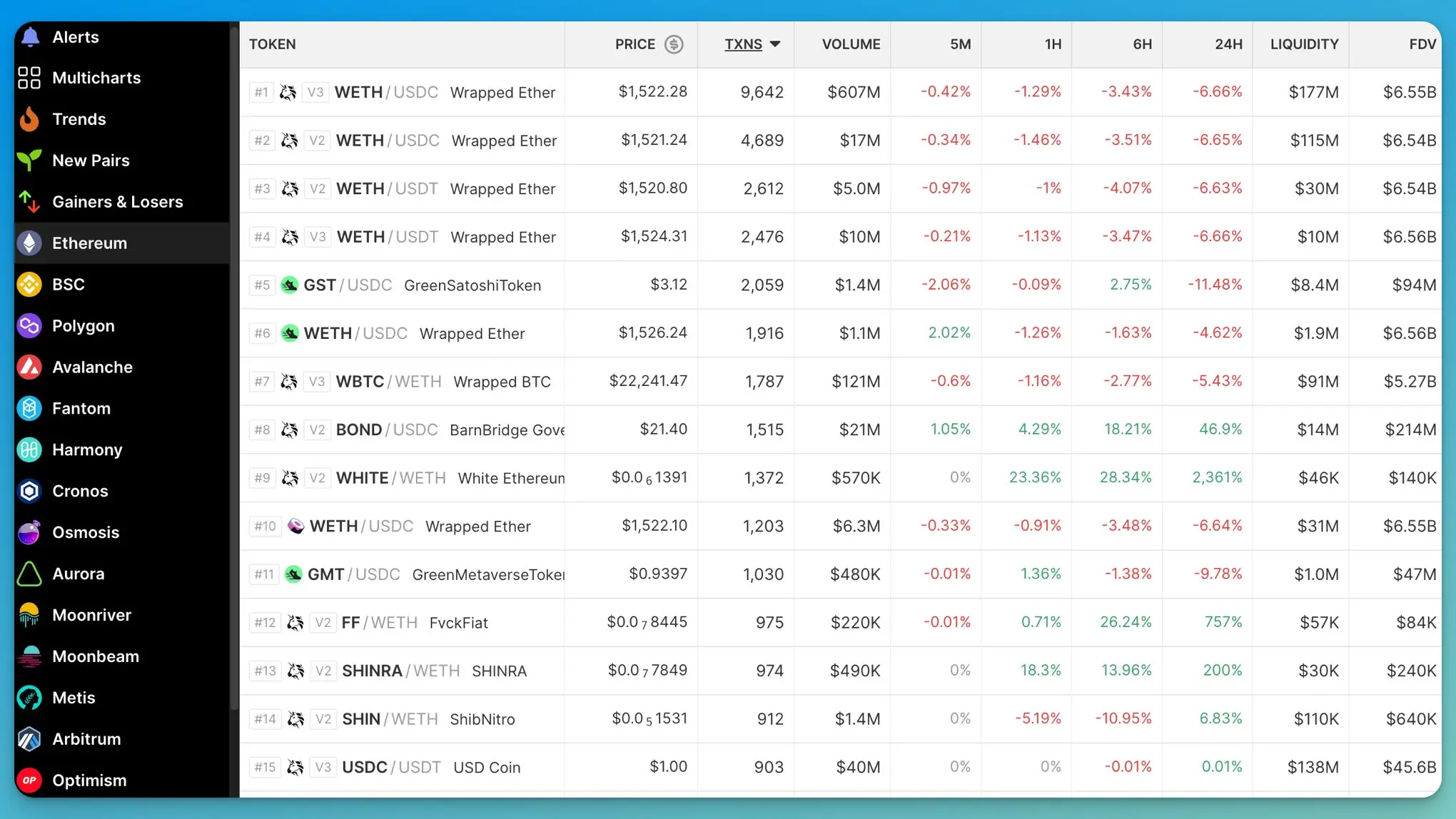
Task: Select the Osmosis chain icon
Action: (29, 533)
